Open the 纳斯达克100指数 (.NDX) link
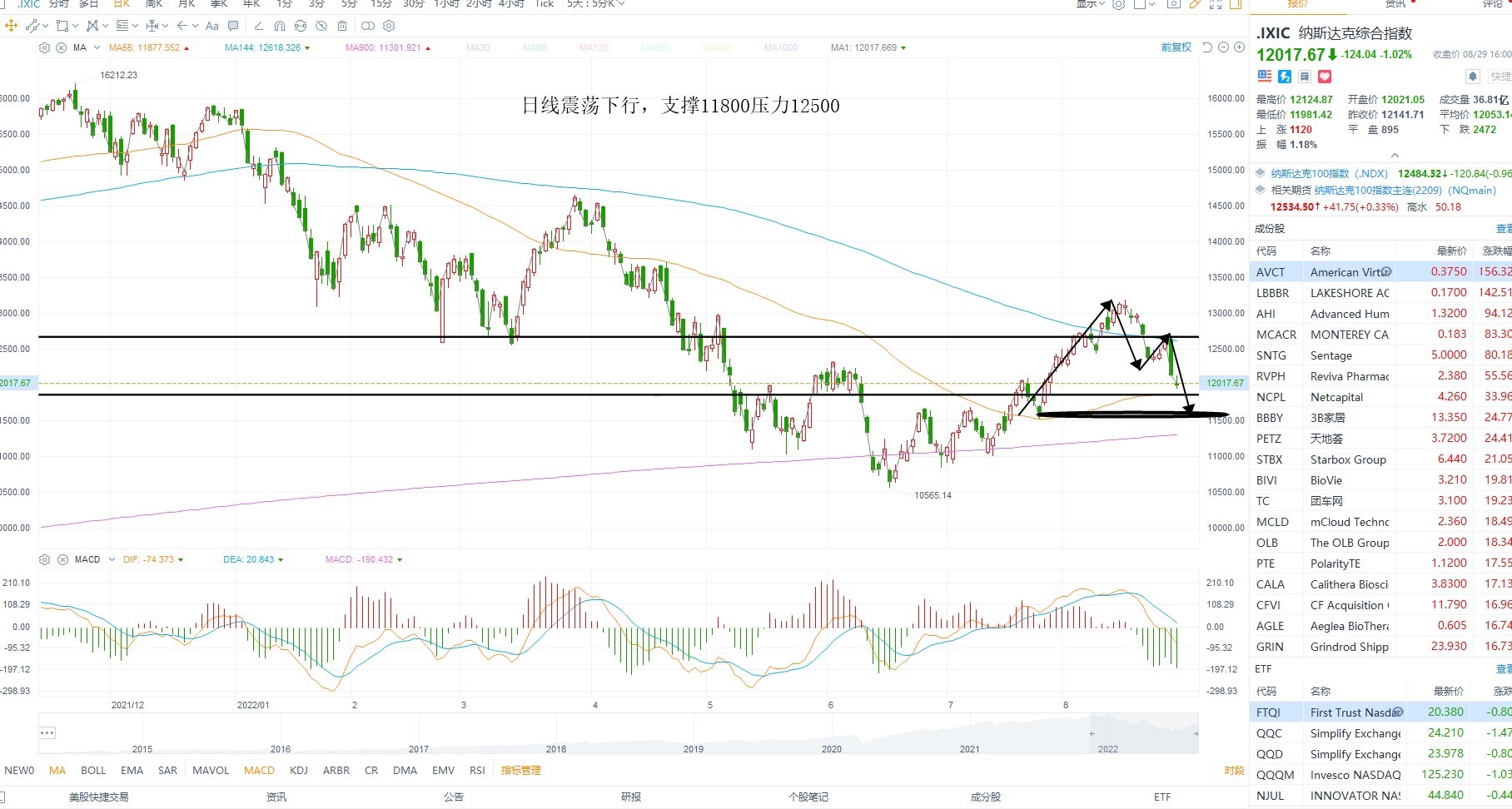 1330,173
